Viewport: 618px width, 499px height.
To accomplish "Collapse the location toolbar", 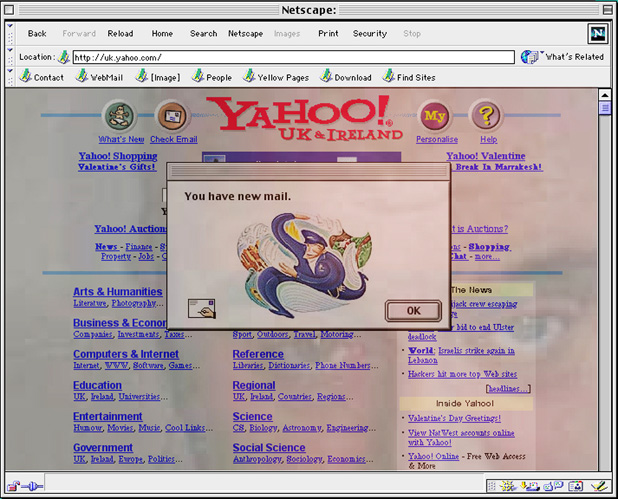I will click(x=10, y=56).
